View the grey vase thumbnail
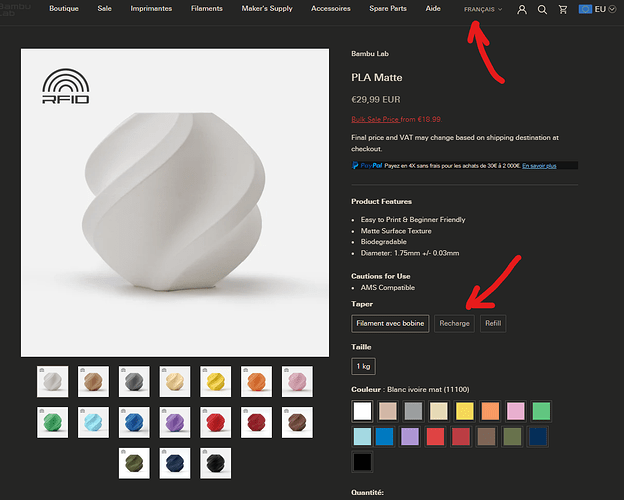Viewport: 624px width, 500px height. [x=134, y=382]
